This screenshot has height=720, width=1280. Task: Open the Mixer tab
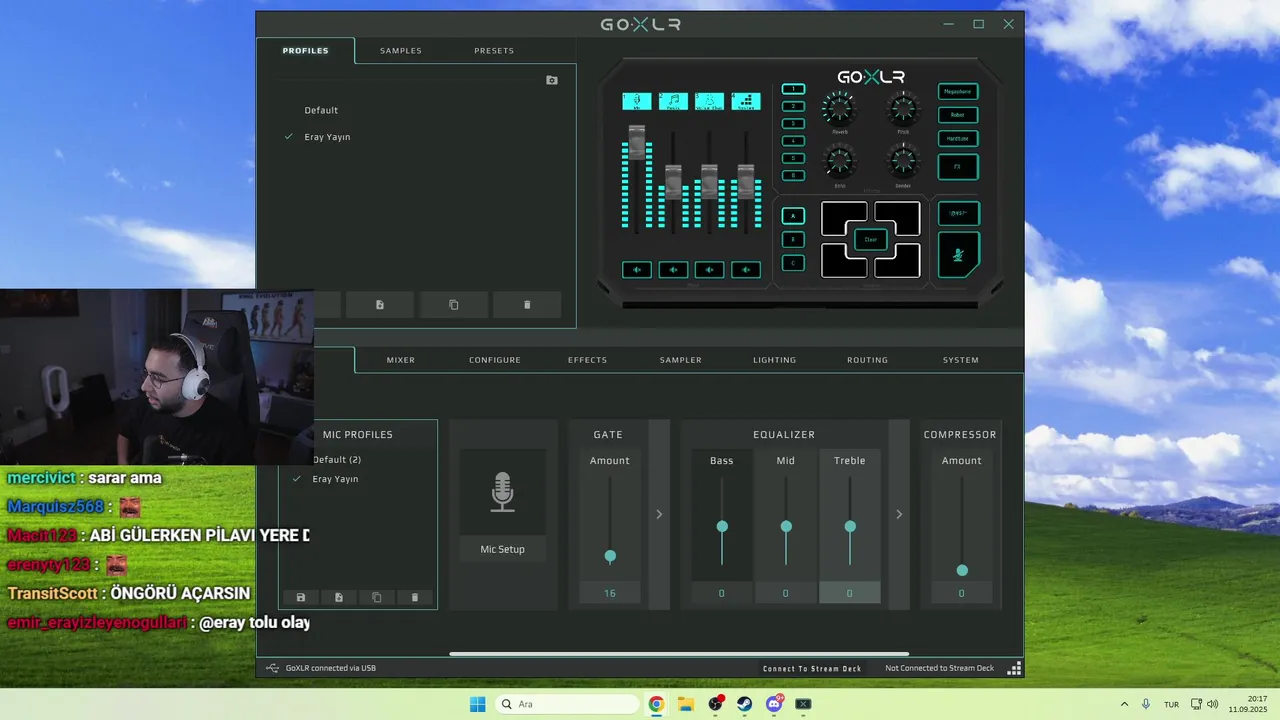[401, 360]
